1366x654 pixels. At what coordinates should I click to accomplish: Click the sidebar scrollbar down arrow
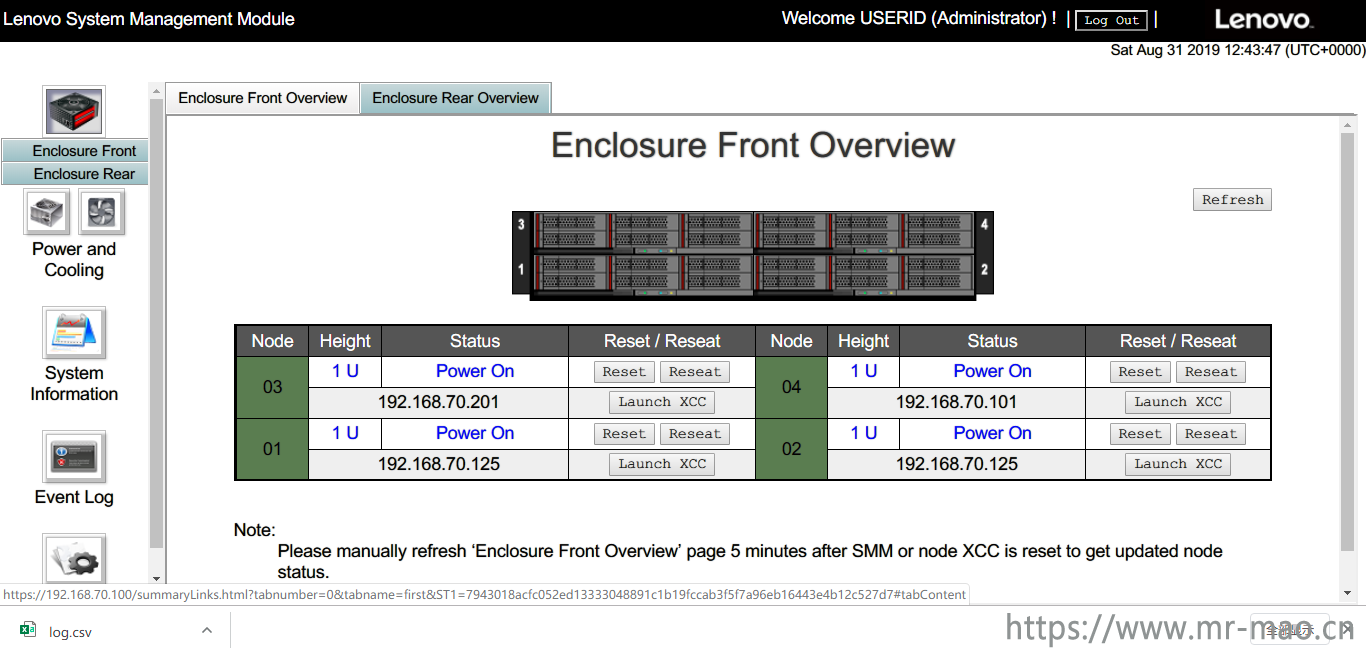coord(156,578)
